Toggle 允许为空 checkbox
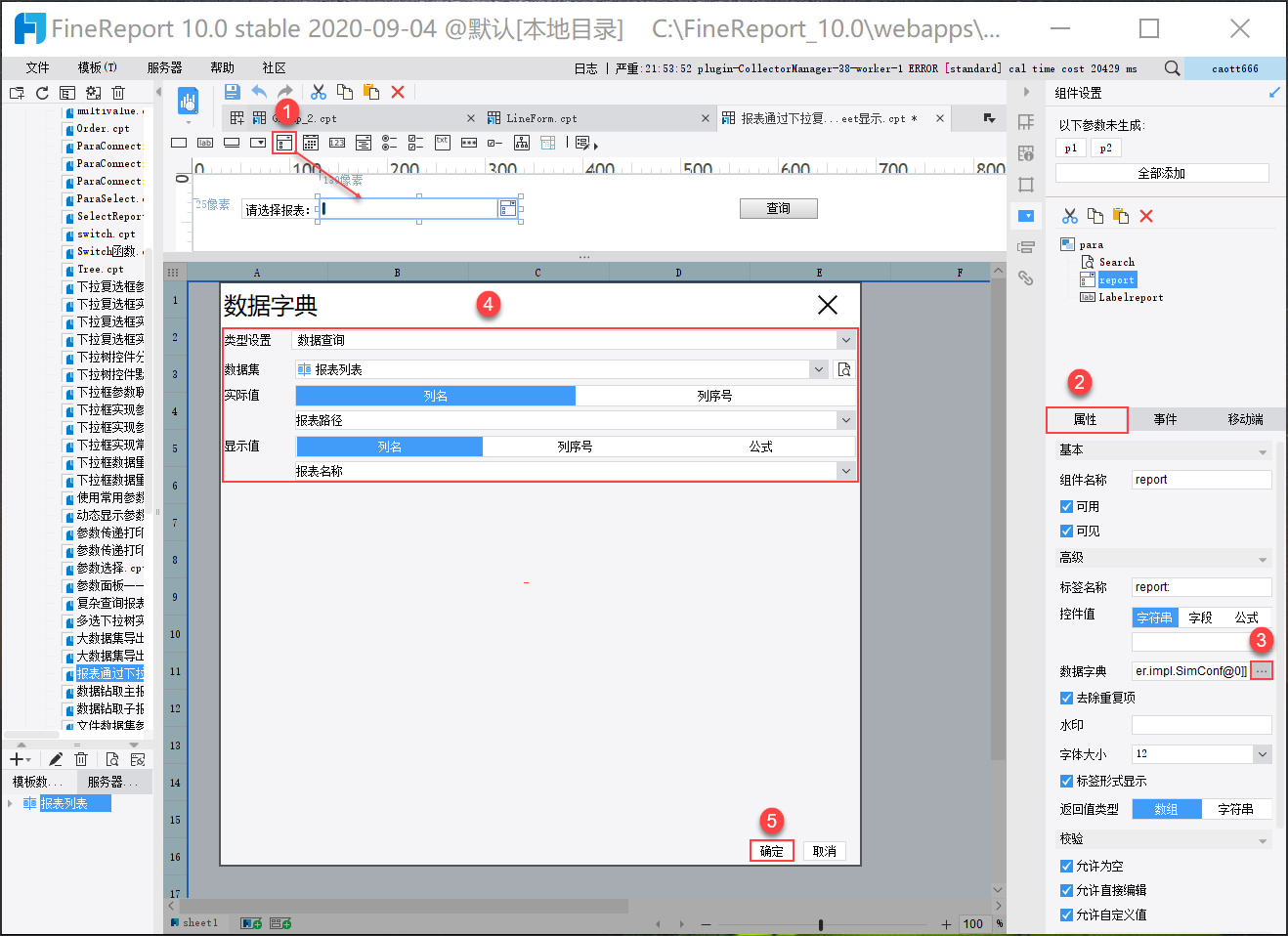Screen dimensions: 1288x936 click(x=1066, y=866)
